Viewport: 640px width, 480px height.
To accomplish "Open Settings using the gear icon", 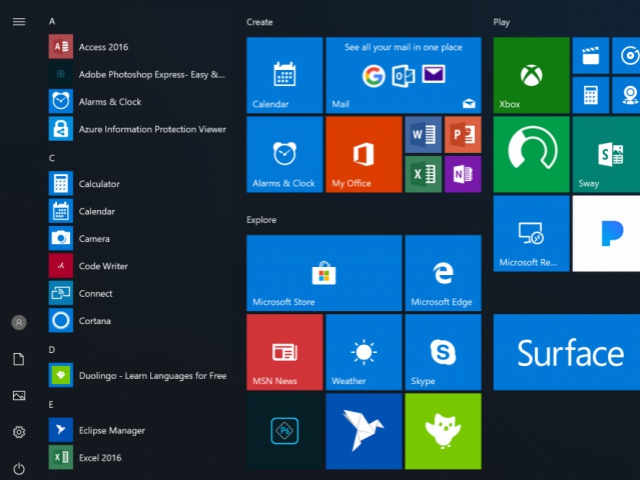I will click(18, 432).
